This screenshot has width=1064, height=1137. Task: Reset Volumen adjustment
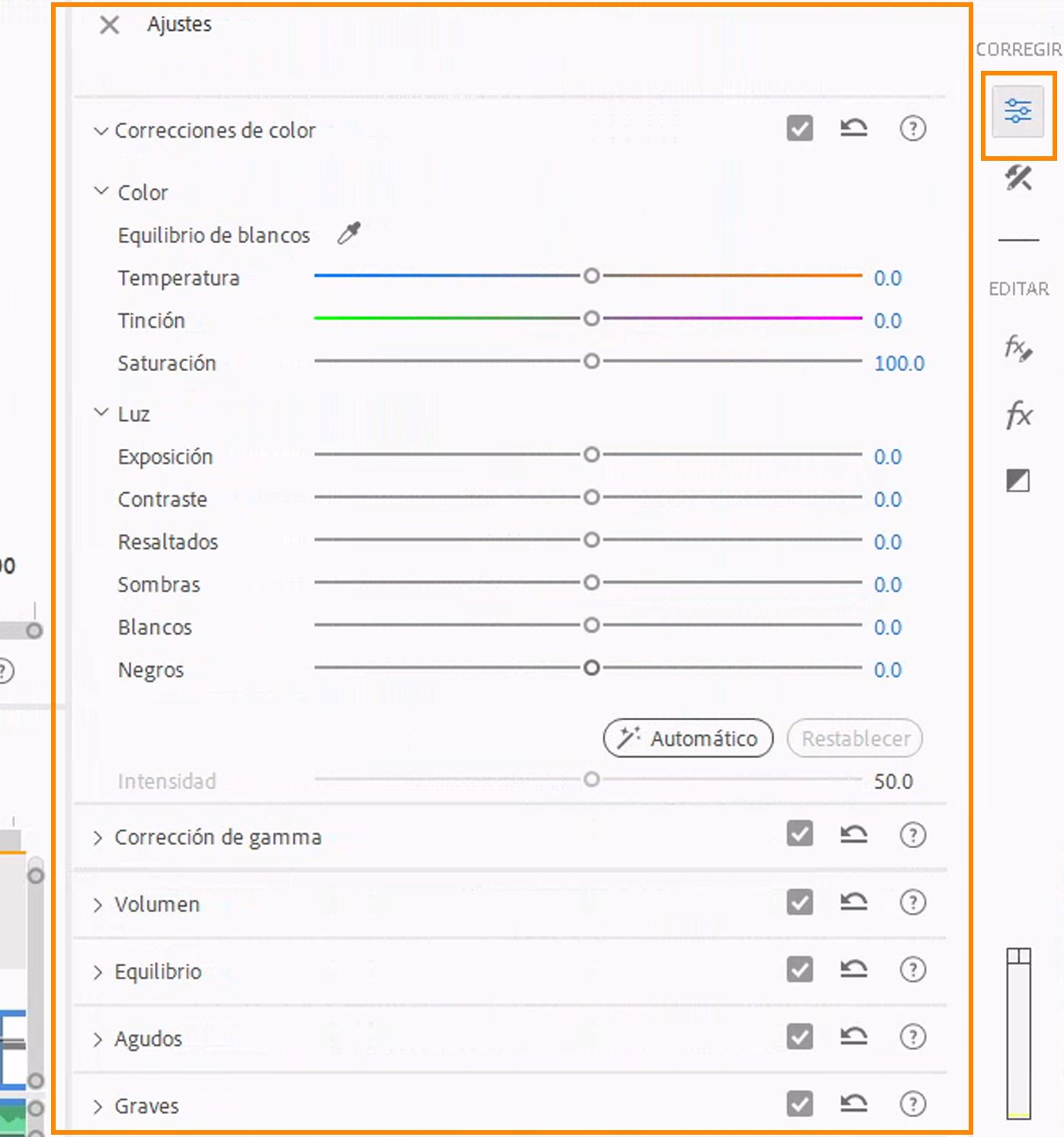coord(854,902)
